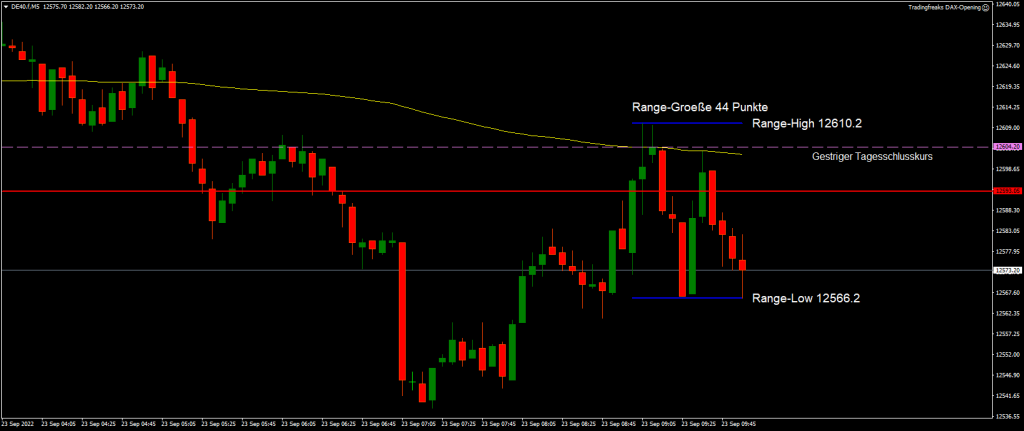Click the Range-High 12610.2 text label
The width and height of the screenshot is (1024, 431).
tap(806, 123)
